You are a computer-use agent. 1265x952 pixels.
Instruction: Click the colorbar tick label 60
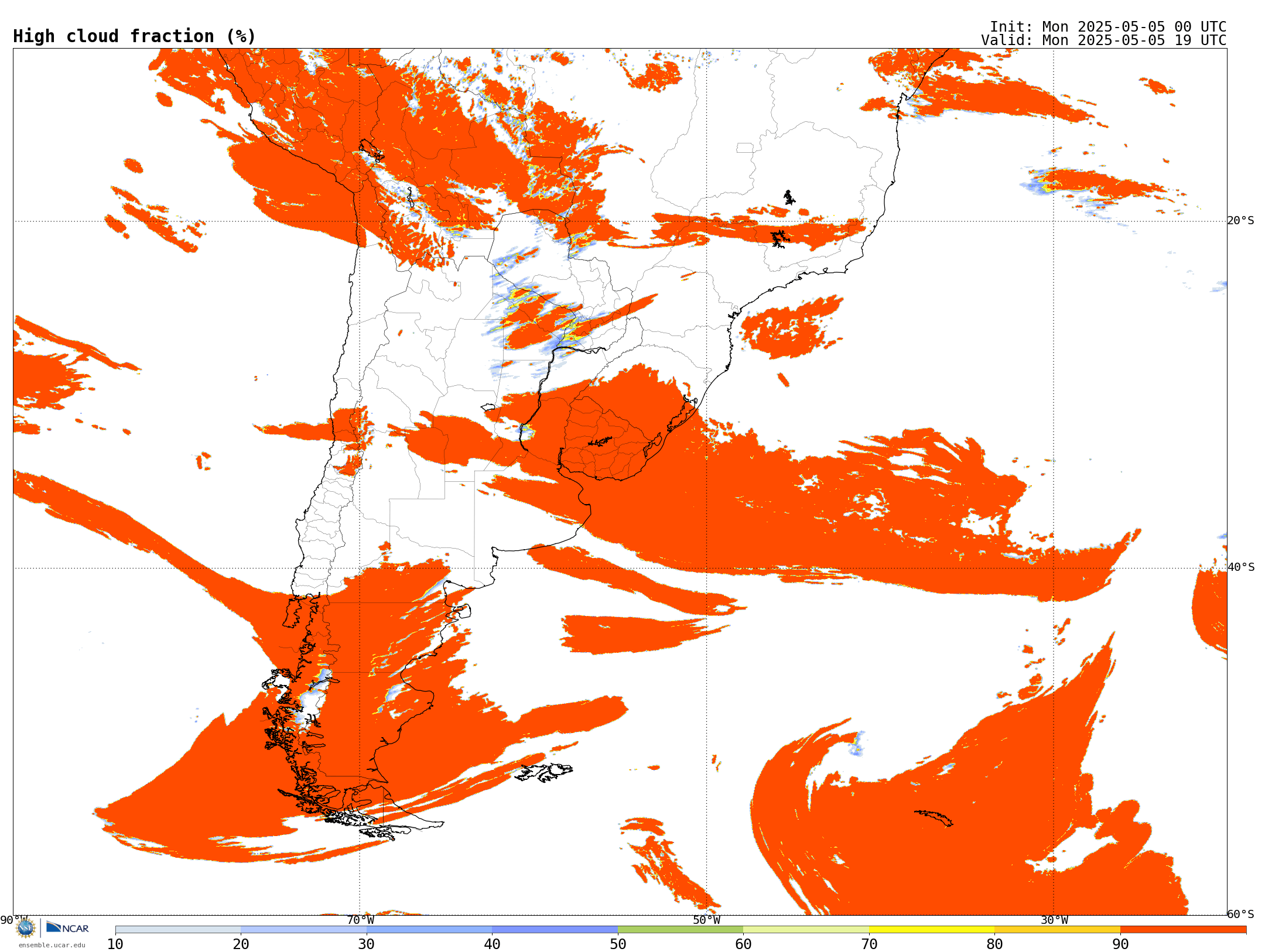[x=743, y=944]
